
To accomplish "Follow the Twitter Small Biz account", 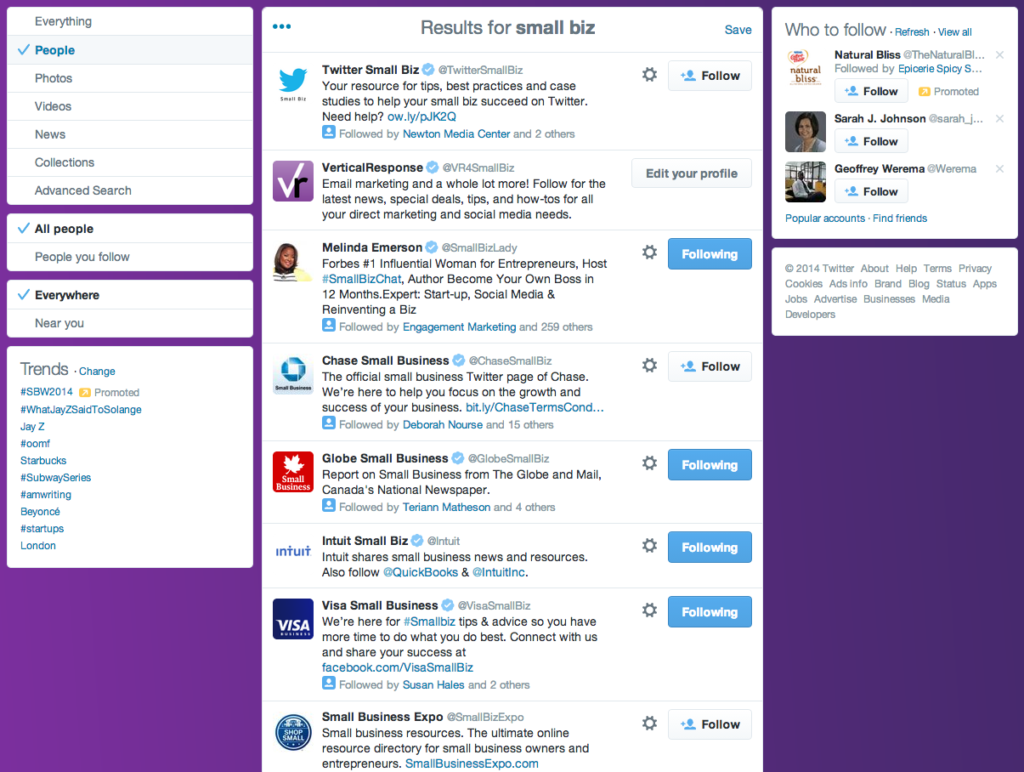I will pyautogui.click(x=709, y=75).
